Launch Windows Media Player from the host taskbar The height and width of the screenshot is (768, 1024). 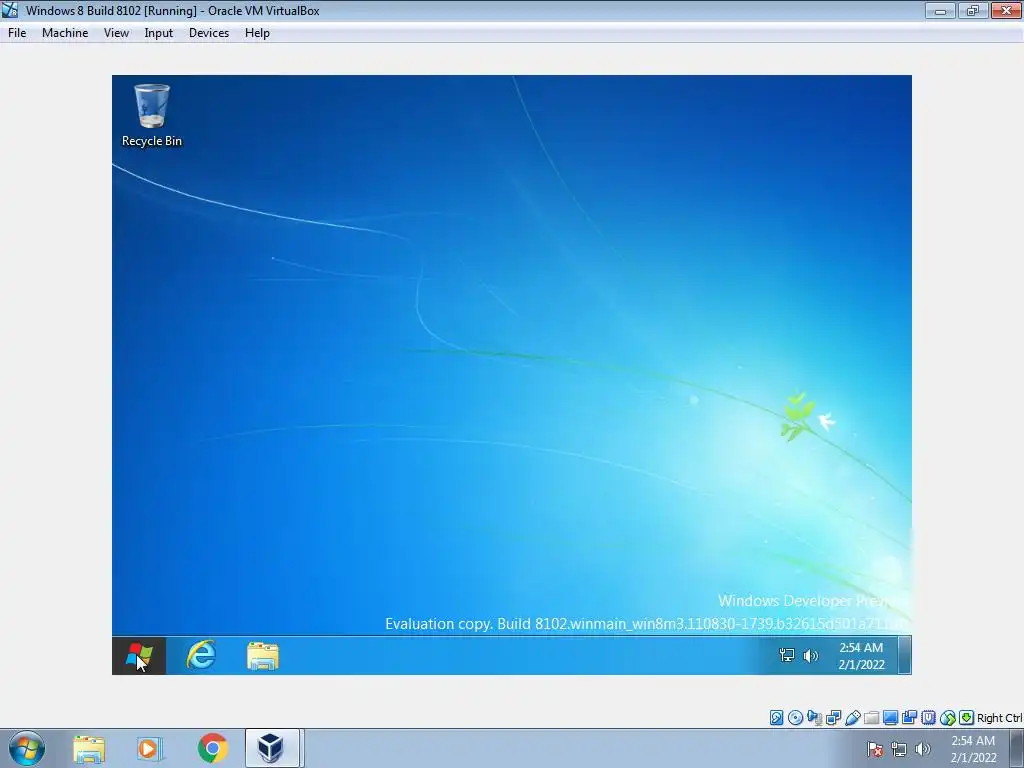click(x=150, y=748)
